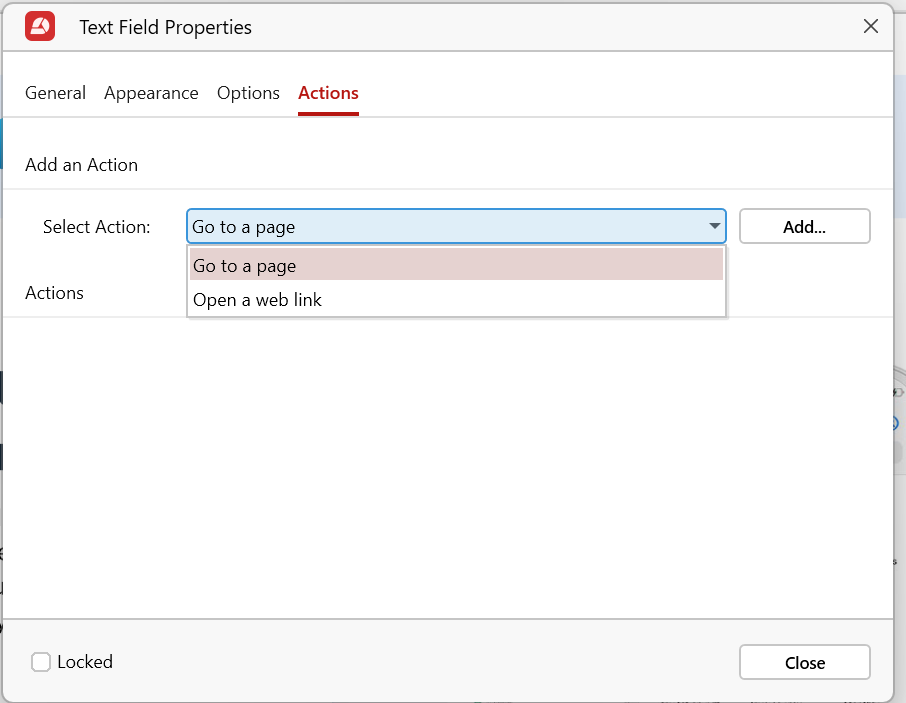Click the Close button at bottom right

(x=804, y=663)
